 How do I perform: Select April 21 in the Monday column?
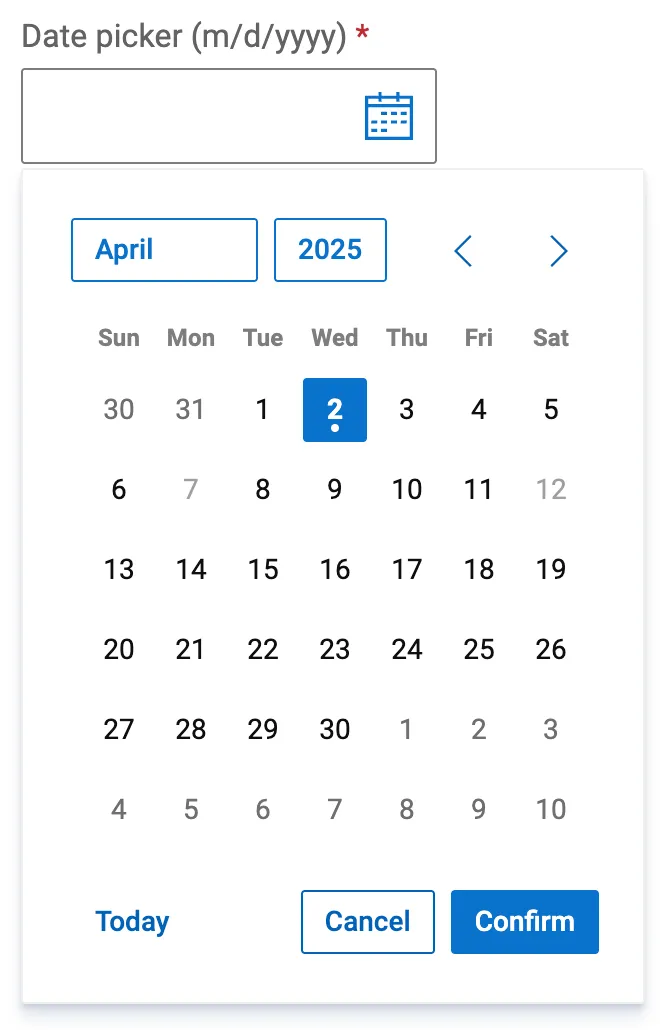[191, 650]
